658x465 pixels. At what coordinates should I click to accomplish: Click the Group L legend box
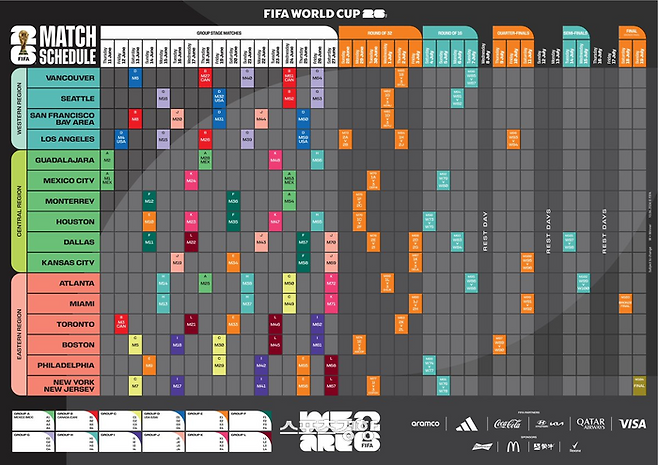click(250, 442)
